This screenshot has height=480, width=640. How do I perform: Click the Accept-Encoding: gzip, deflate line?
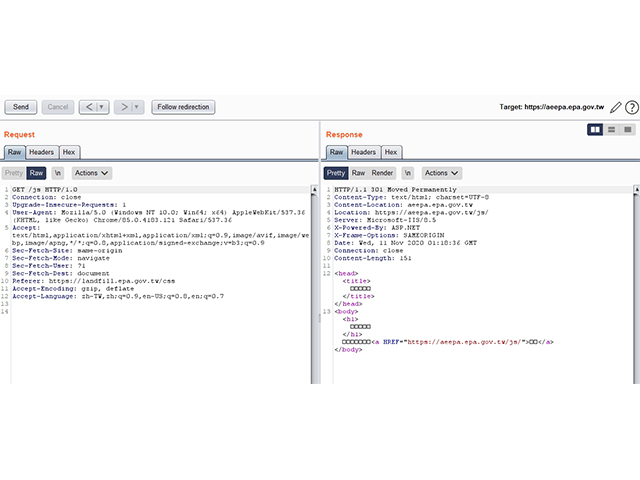tap(73, 289)
